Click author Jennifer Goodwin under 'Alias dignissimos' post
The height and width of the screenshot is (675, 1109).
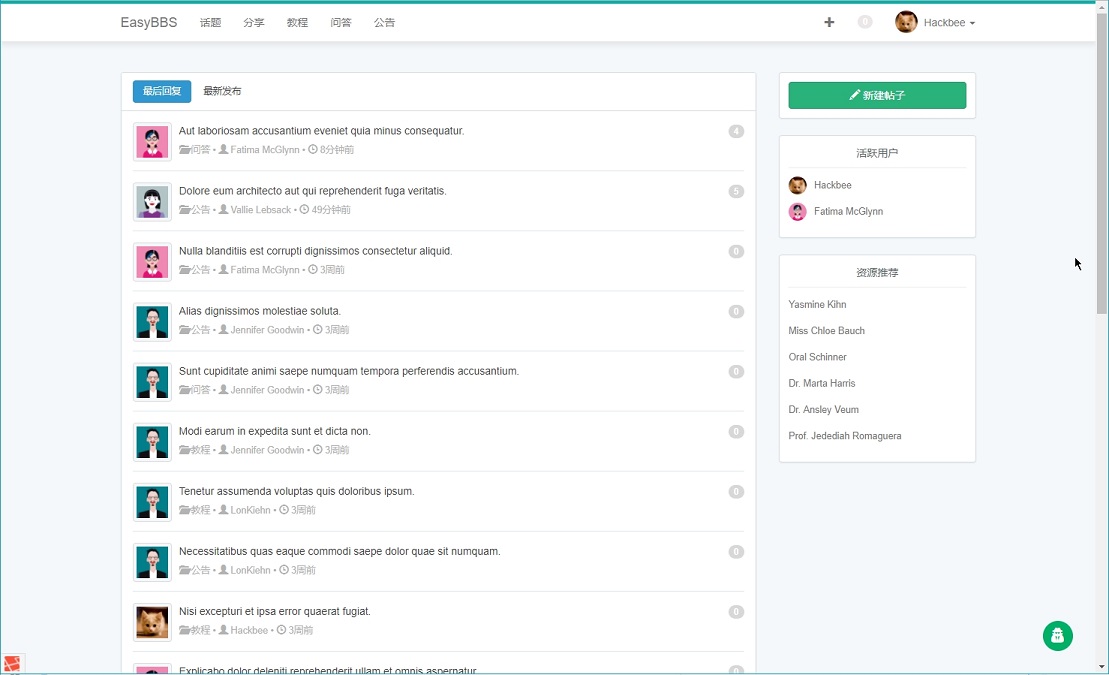coord(267,330)
